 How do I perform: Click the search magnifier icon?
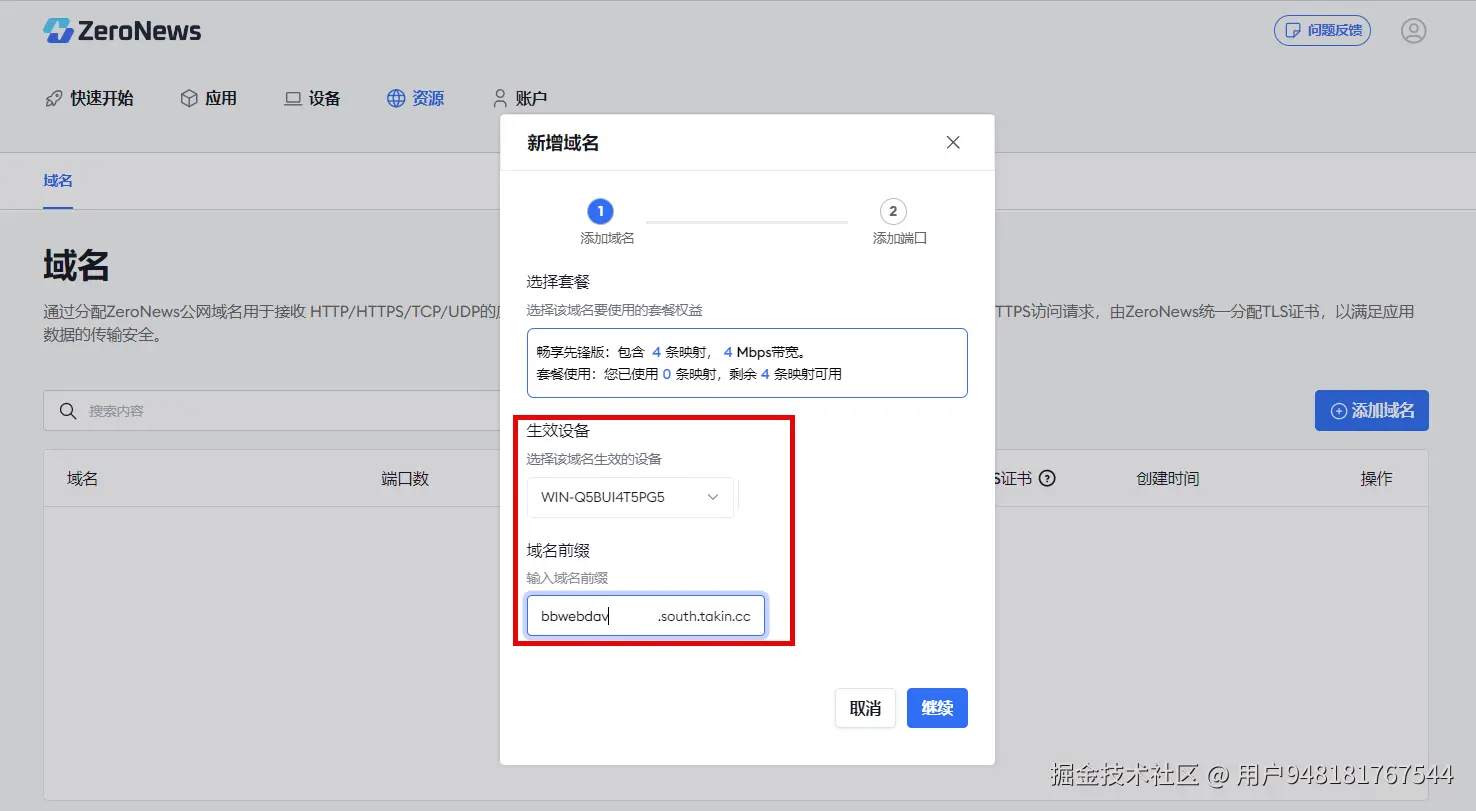pyautogui.click(x=68, y=411)
